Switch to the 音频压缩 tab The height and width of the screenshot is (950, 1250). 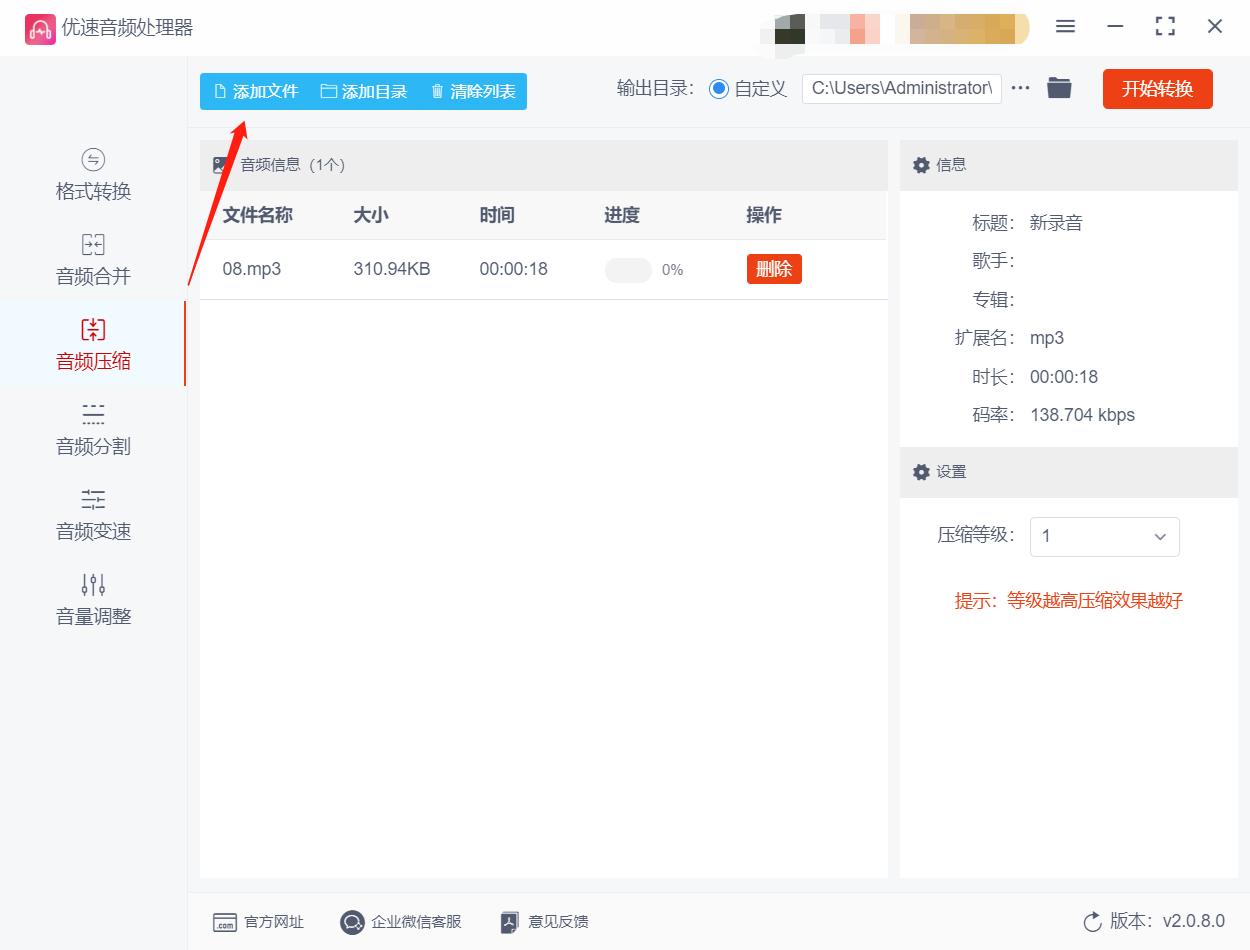click(92, 344)
